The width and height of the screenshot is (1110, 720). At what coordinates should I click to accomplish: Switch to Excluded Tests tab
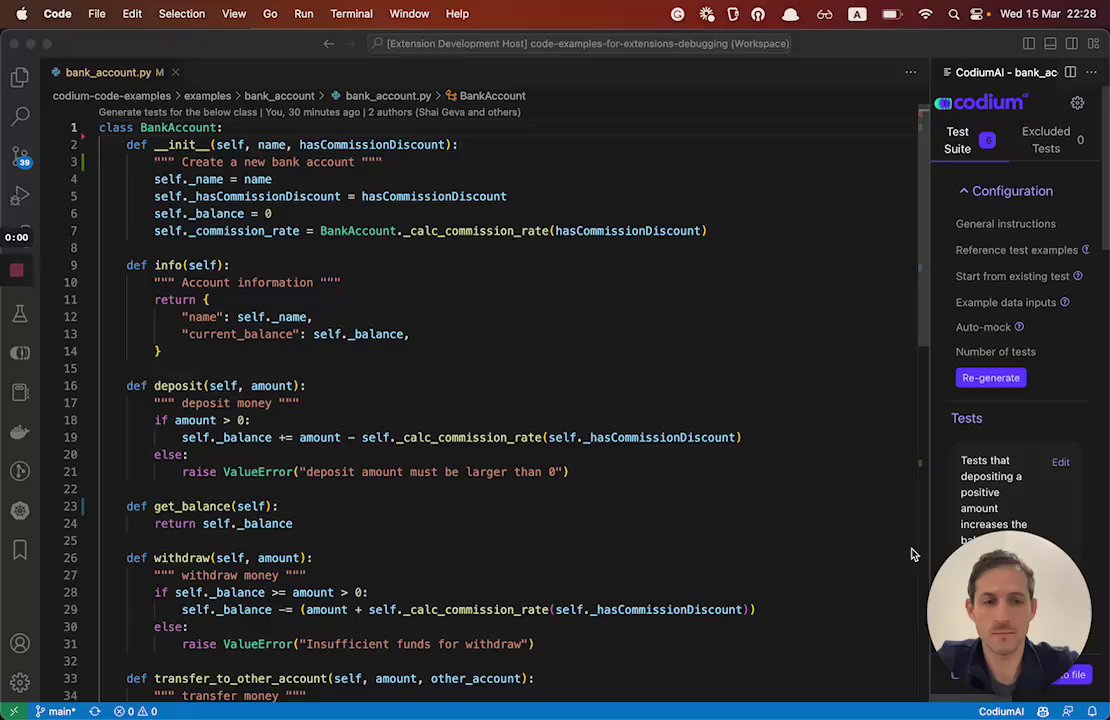click(1052, 140)
